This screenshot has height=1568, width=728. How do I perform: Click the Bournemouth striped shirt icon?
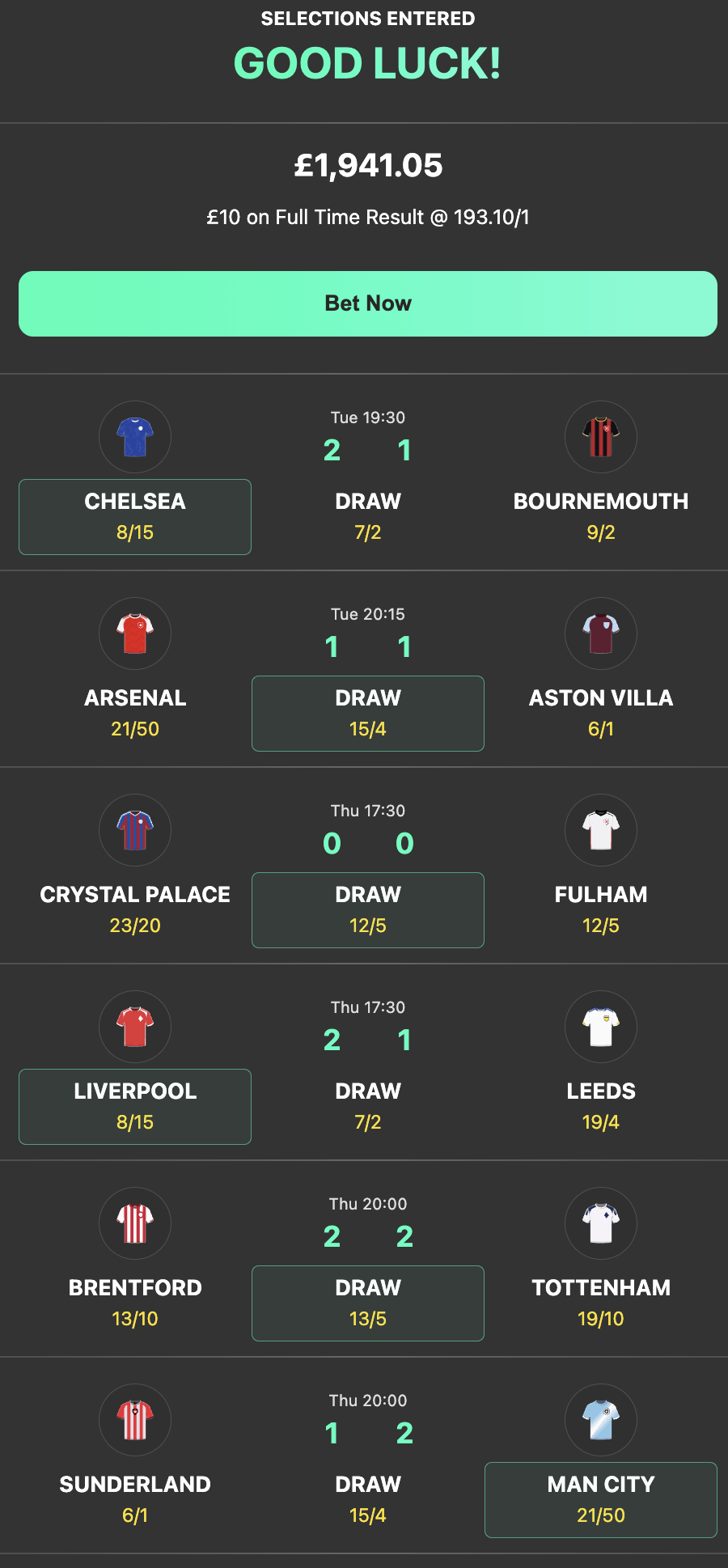(x=600, y=437)
